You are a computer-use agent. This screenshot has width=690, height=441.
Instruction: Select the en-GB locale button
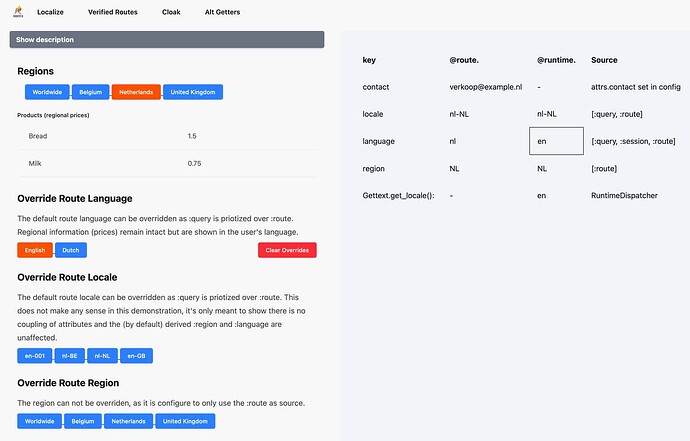(x=137, y=356)
